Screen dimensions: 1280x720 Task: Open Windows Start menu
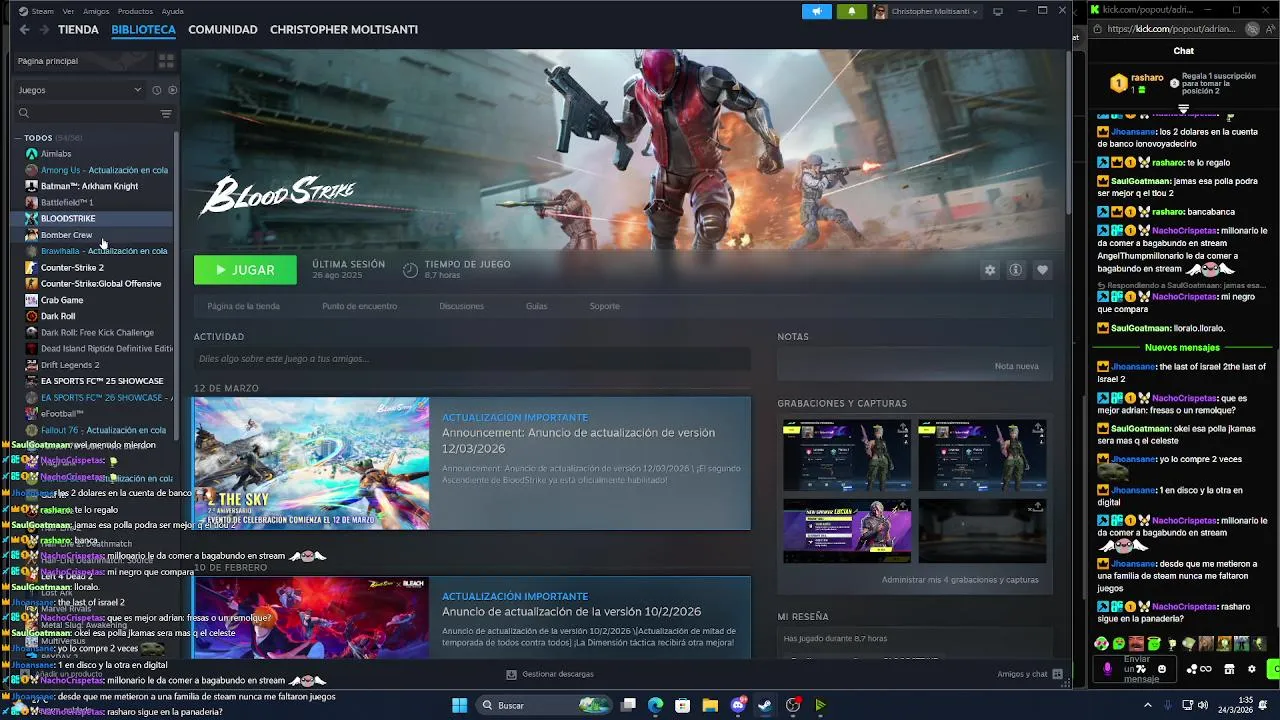pos(459,705)
